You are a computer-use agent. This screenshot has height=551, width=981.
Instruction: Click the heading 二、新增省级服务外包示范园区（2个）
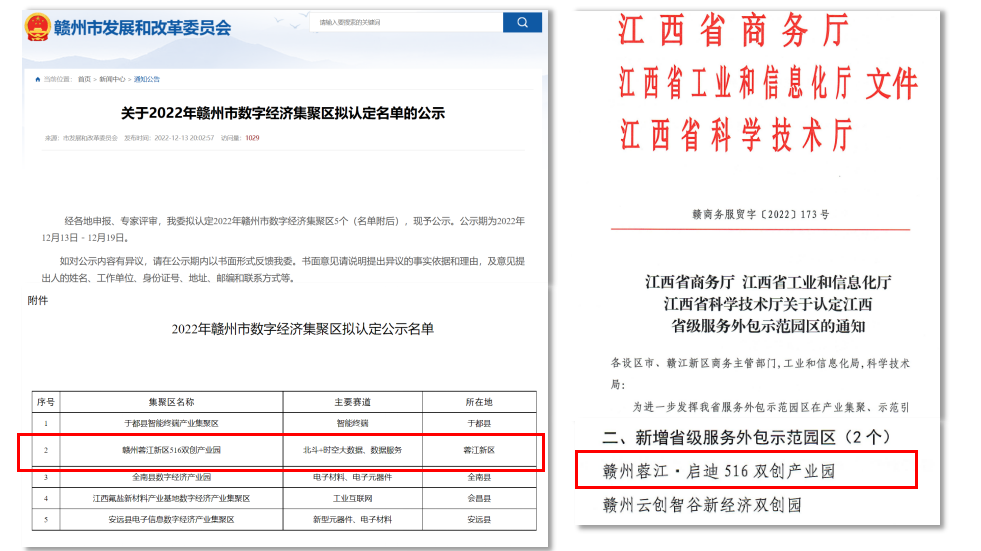click(x=746, y=437)
